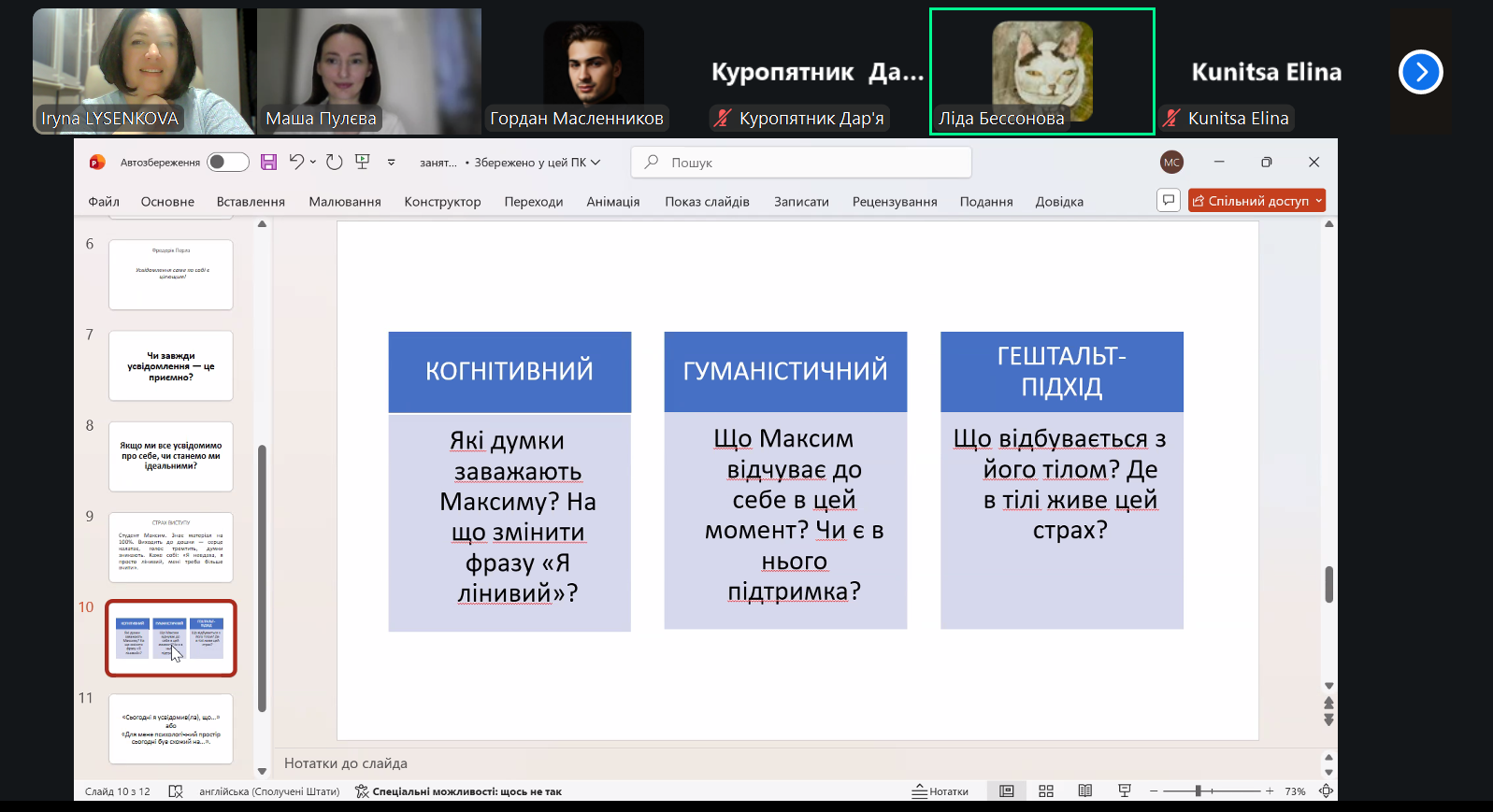Expand the 'Збережено у цей ПК' dropdown

[x=595, y=163]
